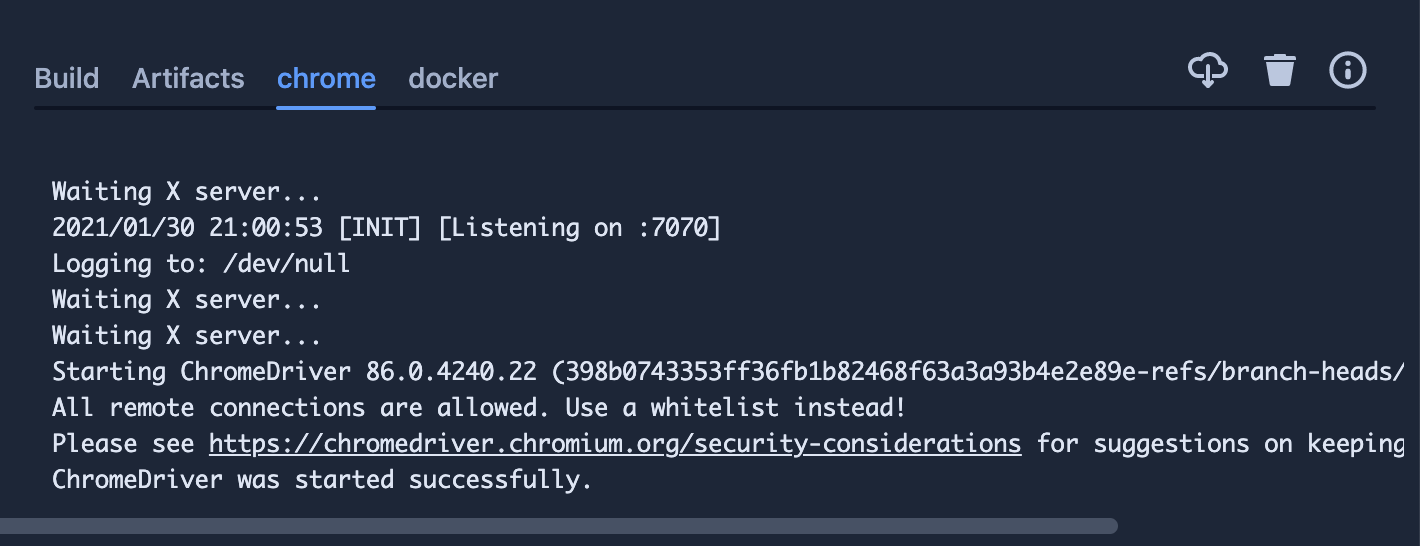Delete the log using trash icon

coord(1280,70)
